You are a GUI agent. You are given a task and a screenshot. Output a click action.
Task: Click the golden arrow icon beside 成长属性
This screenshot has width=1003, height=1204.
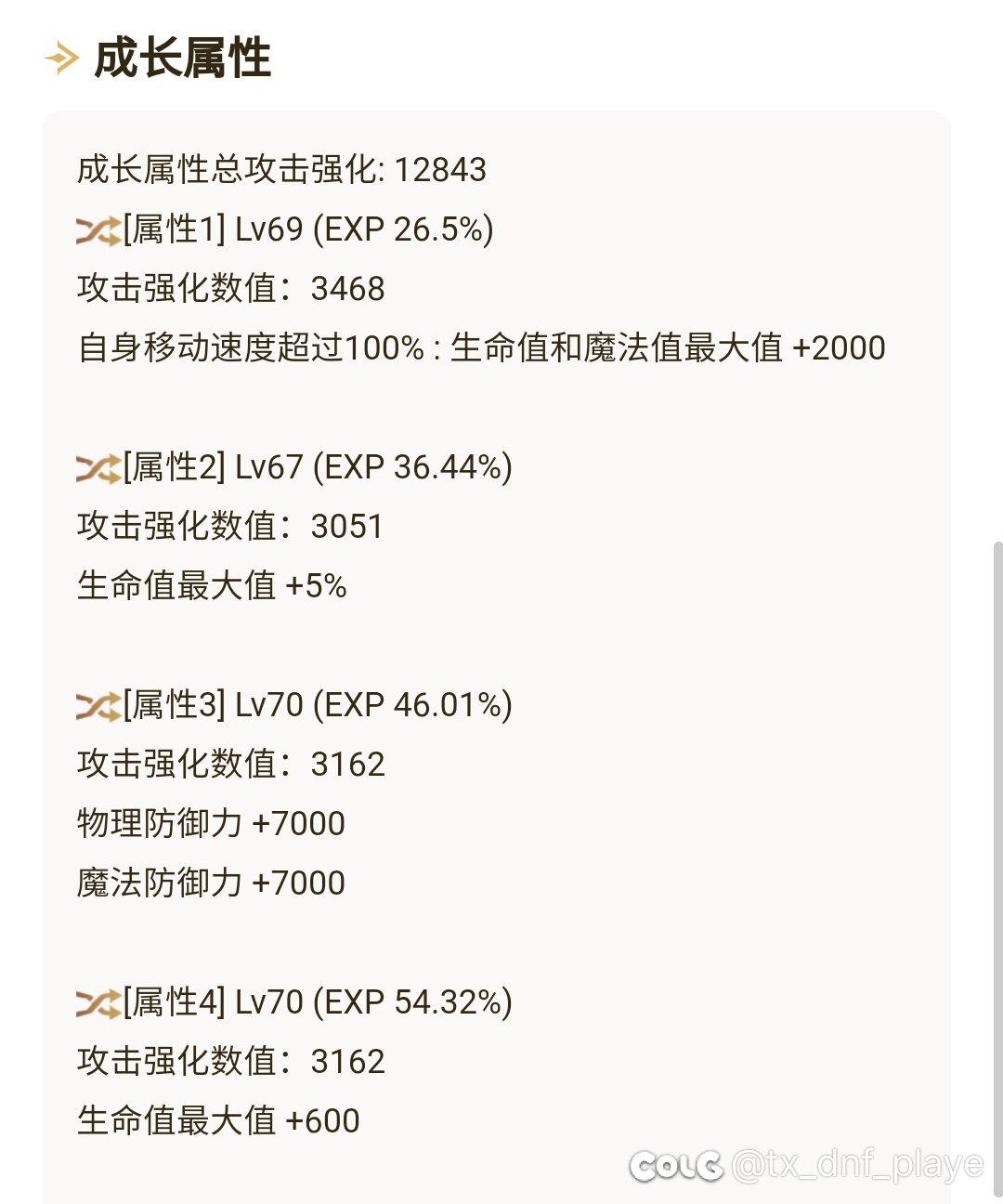[61, 59]
